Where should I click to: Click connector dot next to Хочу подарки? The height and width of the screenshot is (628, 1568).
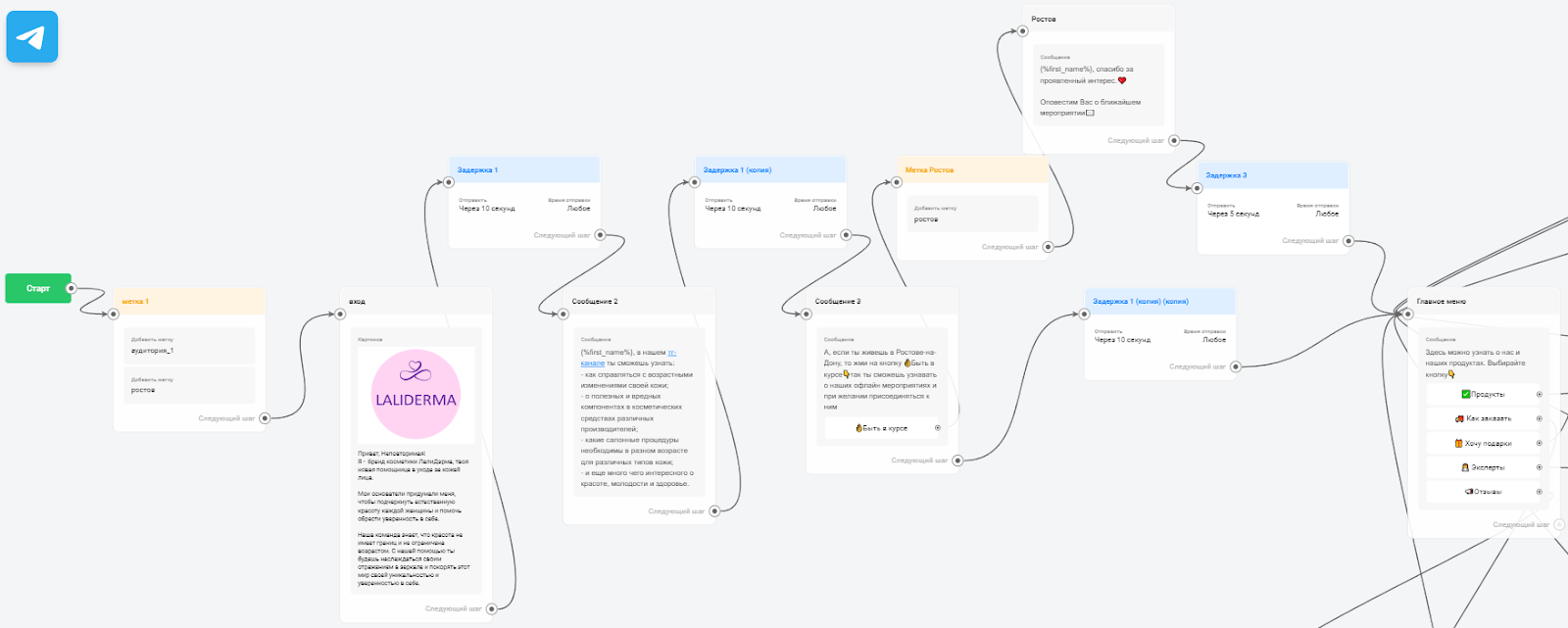1539,443
